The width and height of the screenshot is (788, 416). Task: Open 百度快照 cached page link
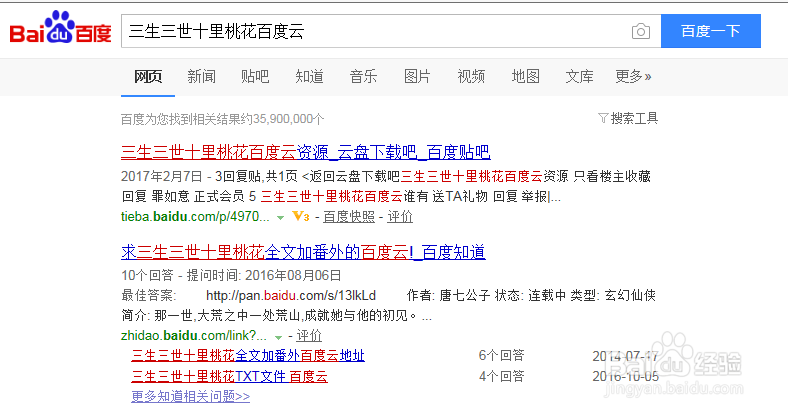tap(349, 217)
